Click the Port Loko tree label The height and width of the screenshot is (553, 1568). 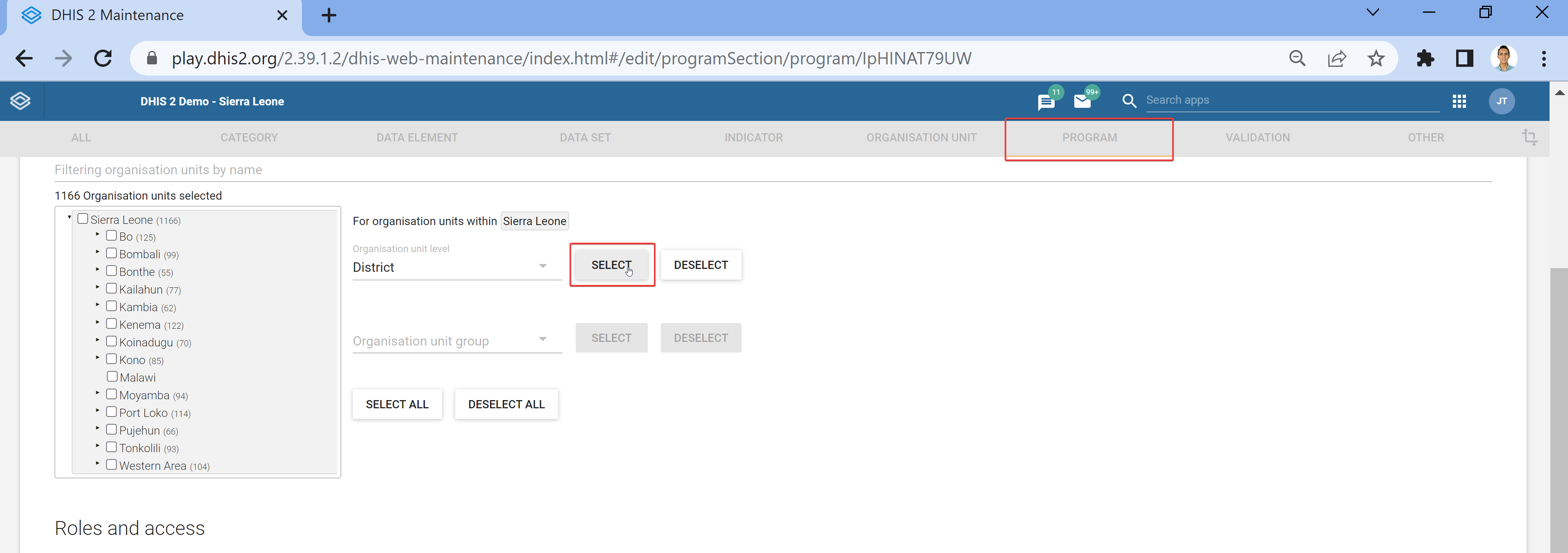coord(143,413)
